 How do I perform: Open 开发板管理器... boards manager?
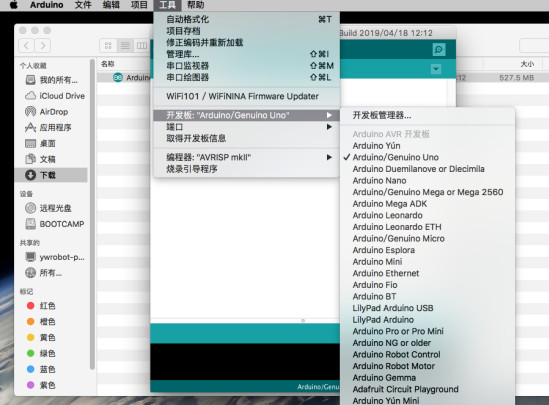(x=428, y=115)
